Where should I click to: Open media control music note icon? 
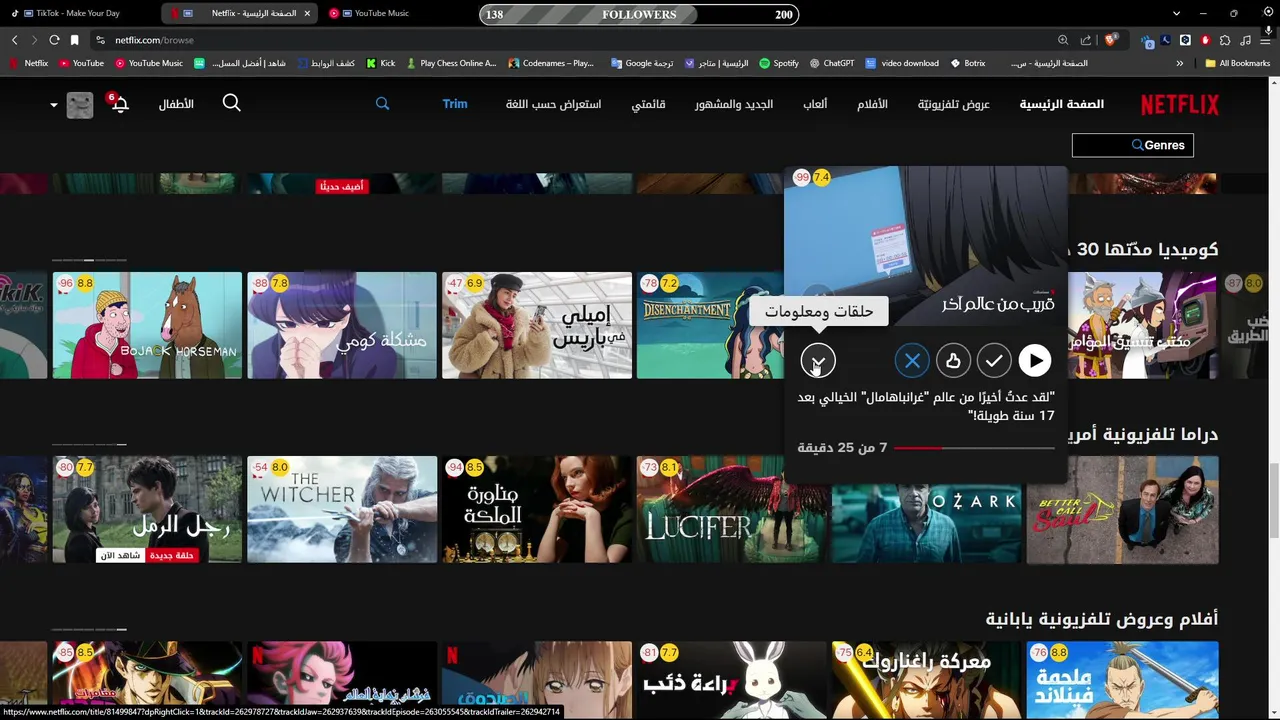click(1245, 40)
